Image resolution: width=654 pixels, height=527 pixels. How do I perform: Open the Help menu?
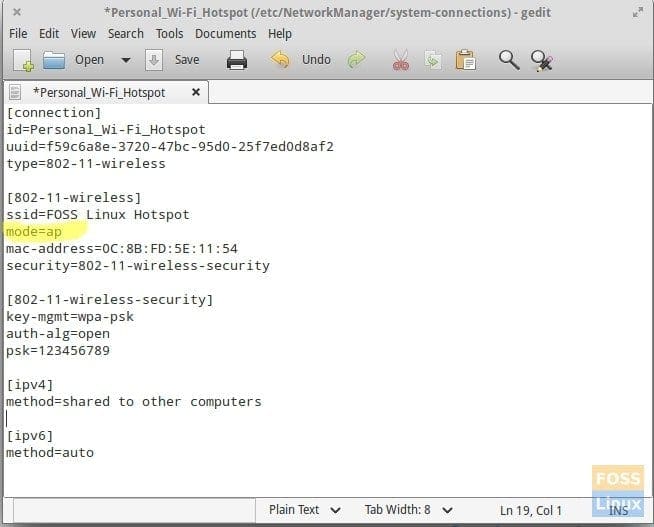click(279, 33)
